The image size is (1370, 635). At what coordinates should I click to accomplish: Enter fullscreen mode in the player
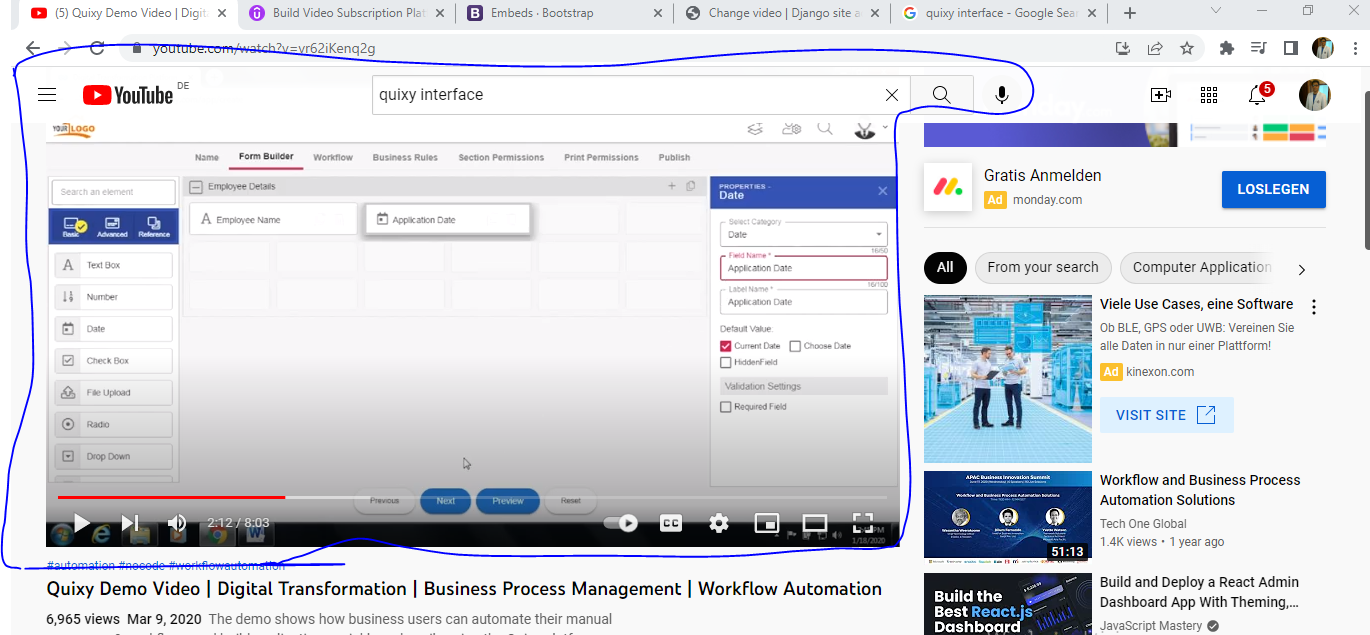pyautogui.click(x=862, y=523)
